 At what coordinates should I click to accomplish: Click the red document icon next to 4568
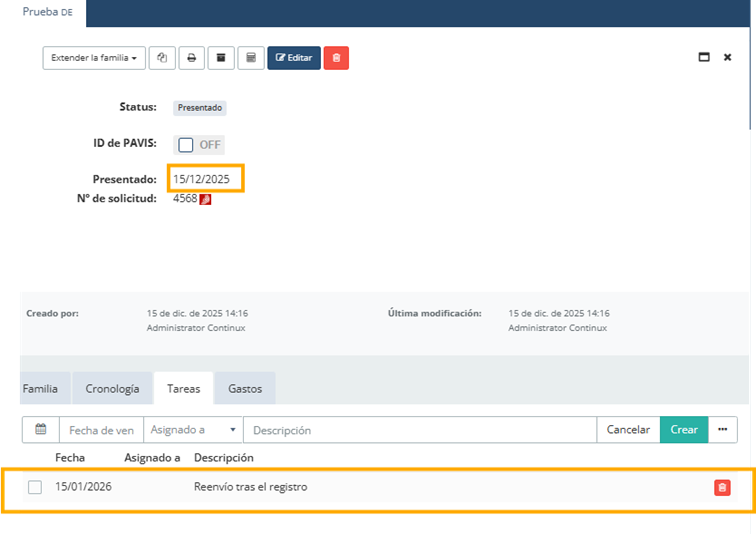(x=205, y=199)
